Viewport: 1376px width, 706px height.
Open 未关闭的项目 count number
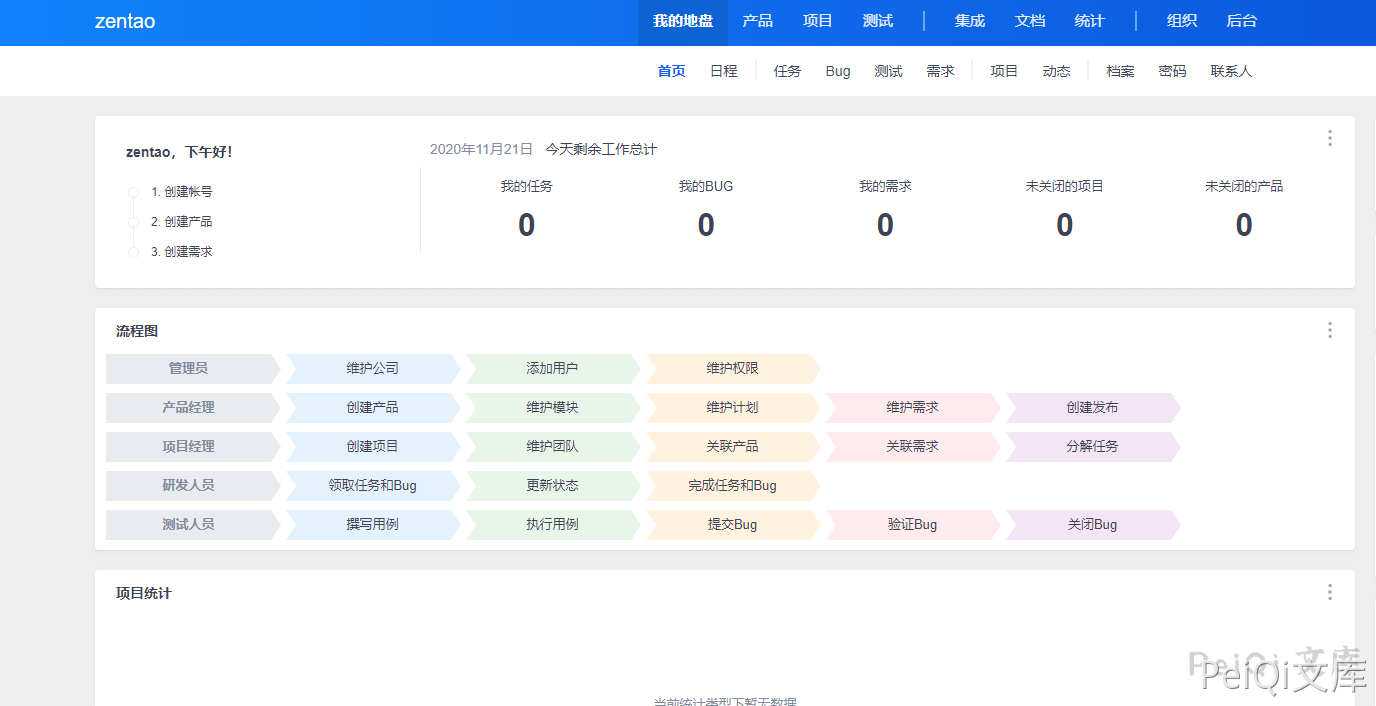1064,225
